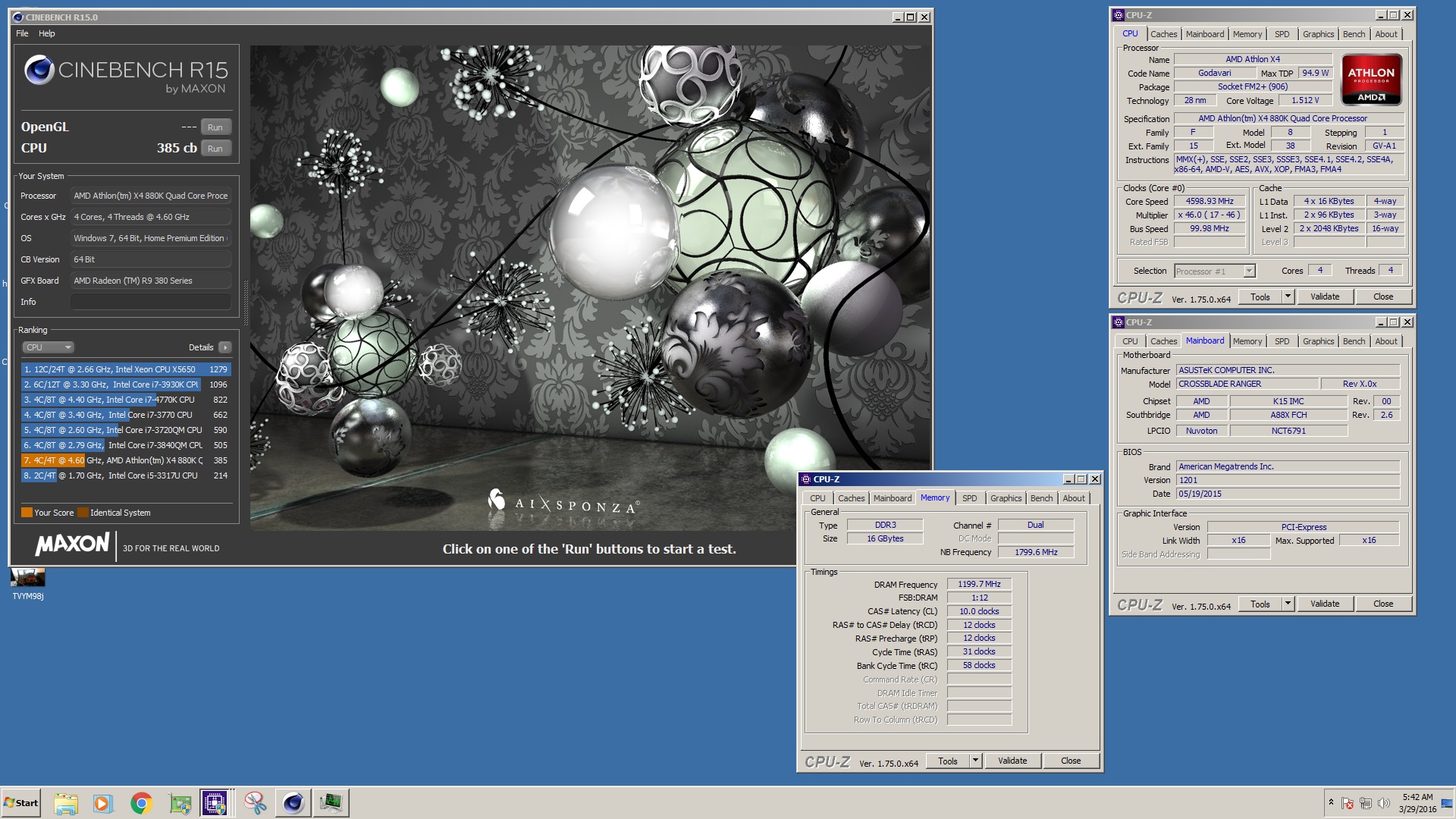Click the taskbar clock showing 5:42 AM

(1417, 803)
